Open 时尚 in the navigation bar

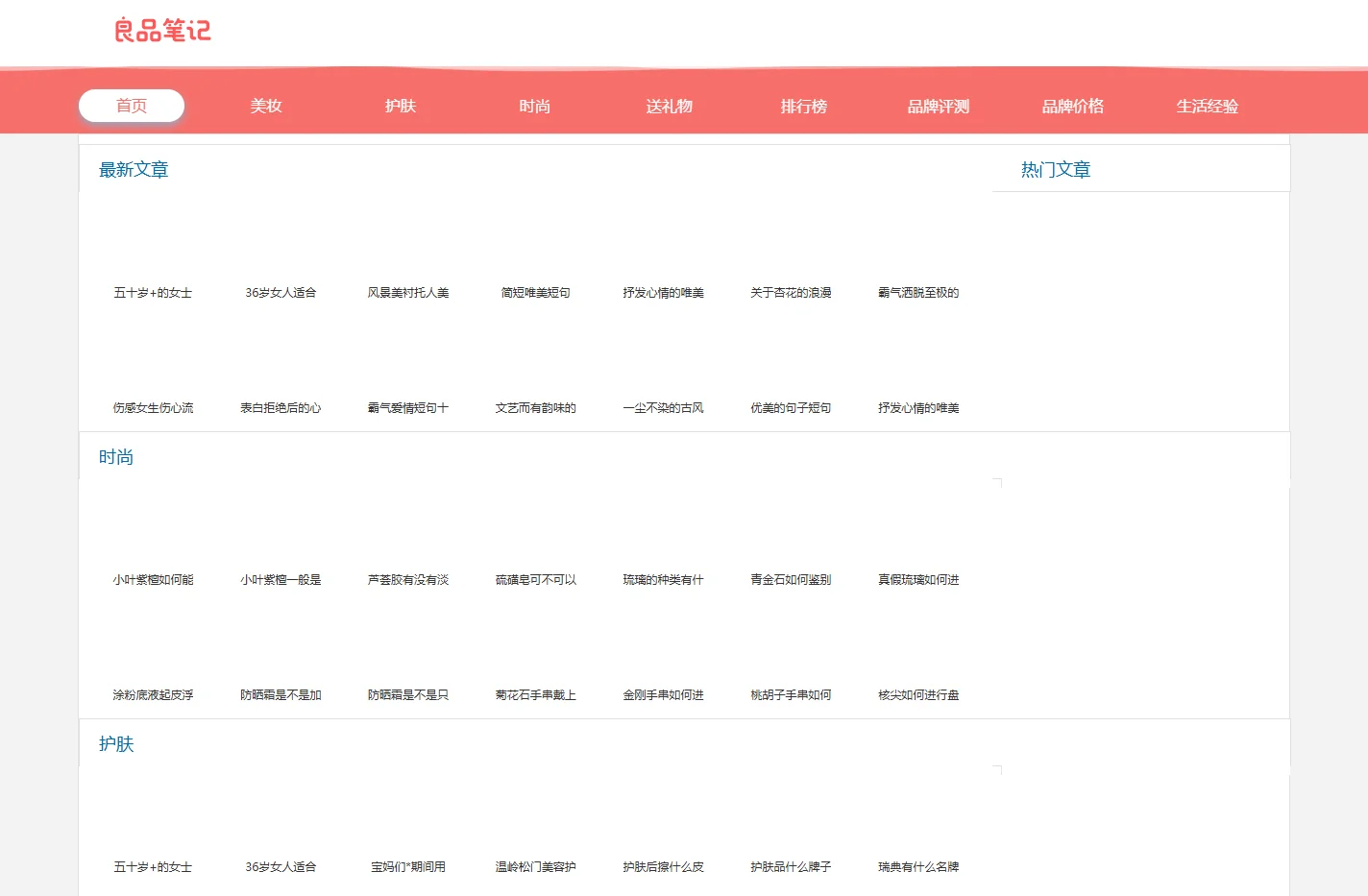pos(535,106)
